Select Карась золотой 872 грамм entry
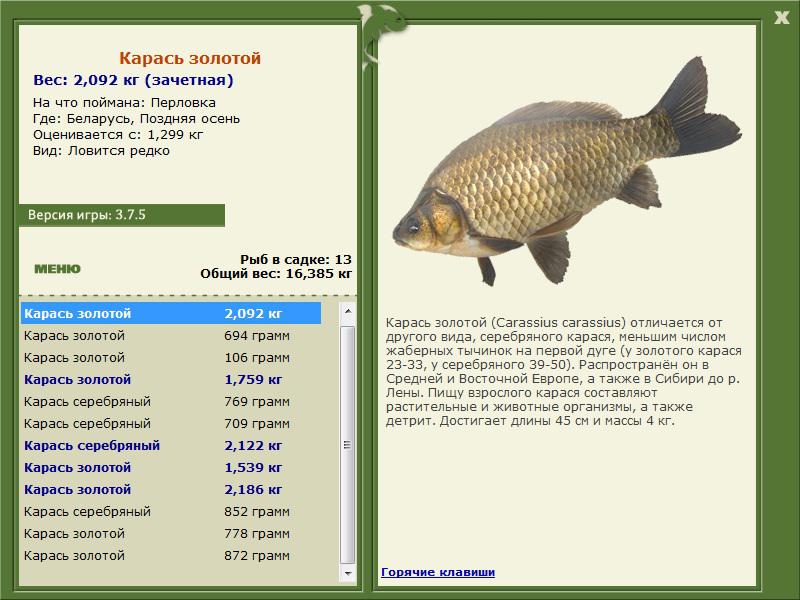Image resolution: width=800 pixels, height=600 pixels. (x=171, y=555)
